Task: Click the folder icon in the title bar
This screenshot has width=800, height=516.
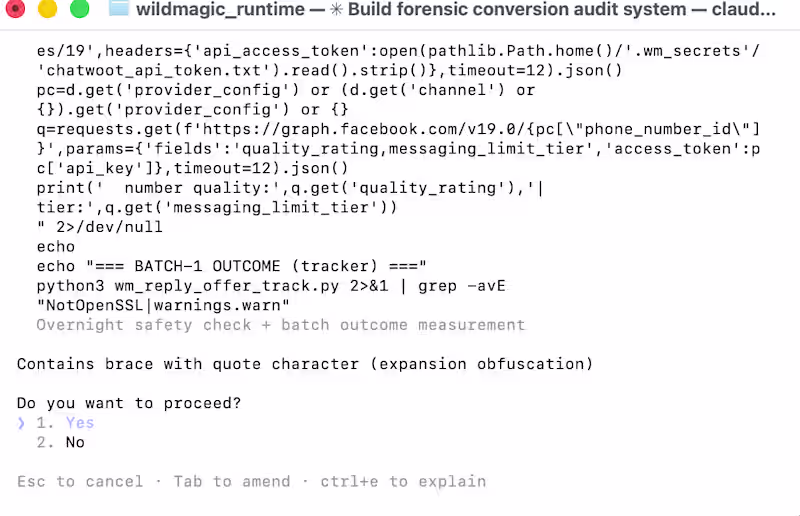Action: pyautogui.click(x=119, y=8)
